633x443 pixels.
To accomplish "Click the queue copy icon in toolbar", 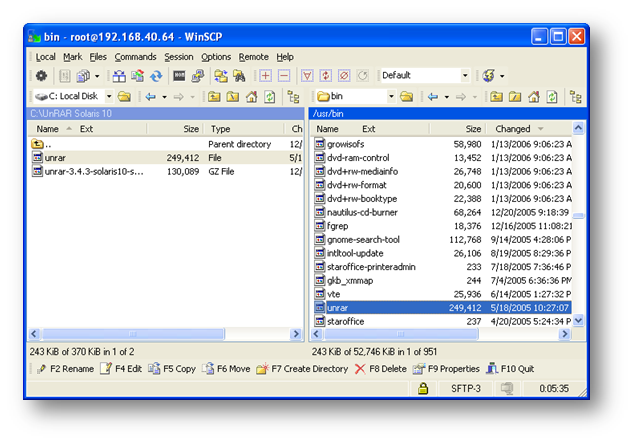I will click(83, 76).
